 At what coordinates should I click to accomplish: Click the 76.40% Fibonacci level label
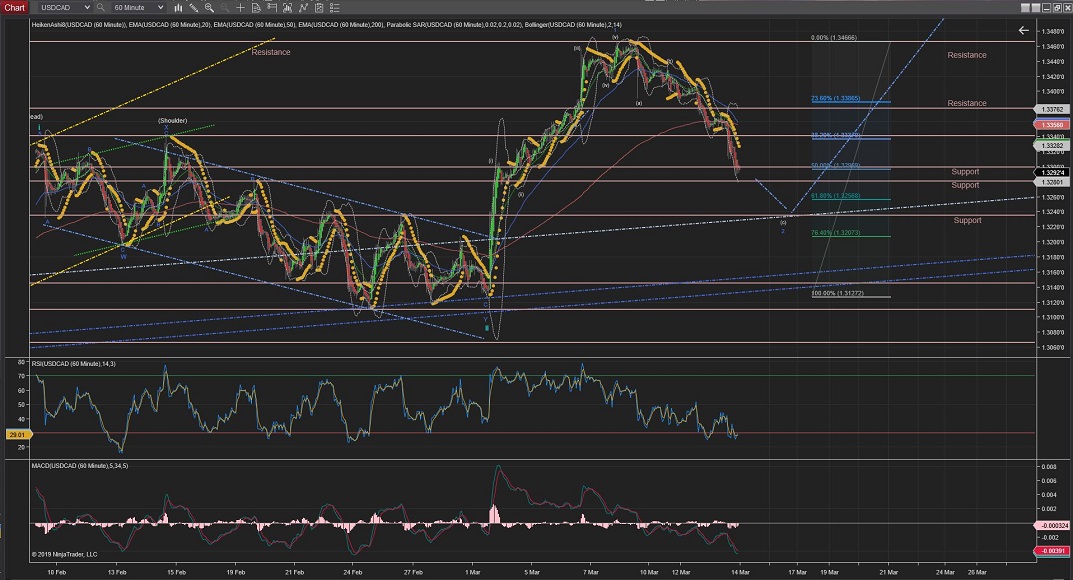click(836, 233)
